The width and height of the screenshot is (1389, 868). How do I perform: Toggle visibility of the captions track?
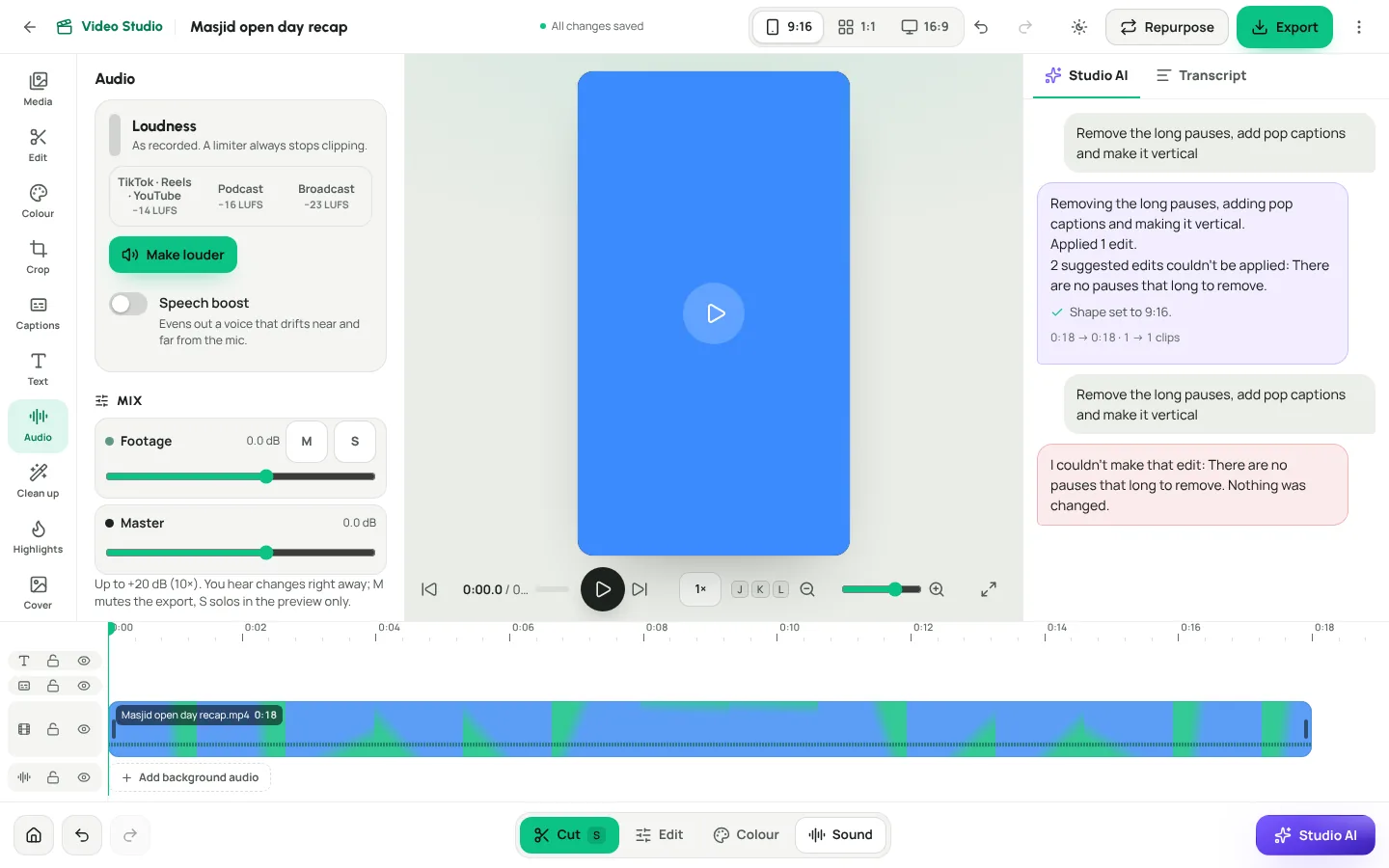click(x=84, y=686)
